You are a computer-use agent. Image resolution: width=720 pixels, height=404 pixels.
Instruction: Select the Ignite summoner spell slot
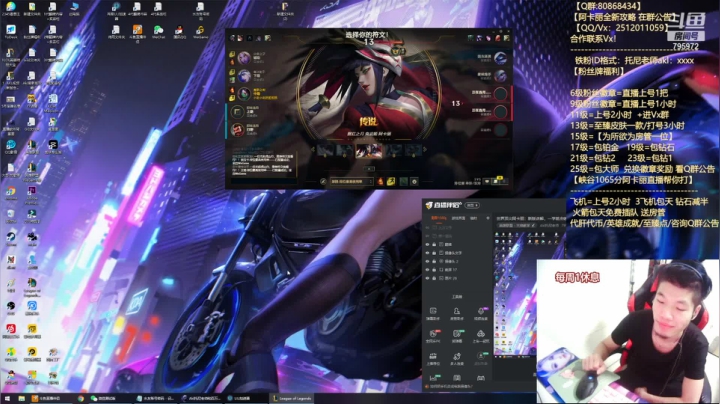[x=380, y=182]
